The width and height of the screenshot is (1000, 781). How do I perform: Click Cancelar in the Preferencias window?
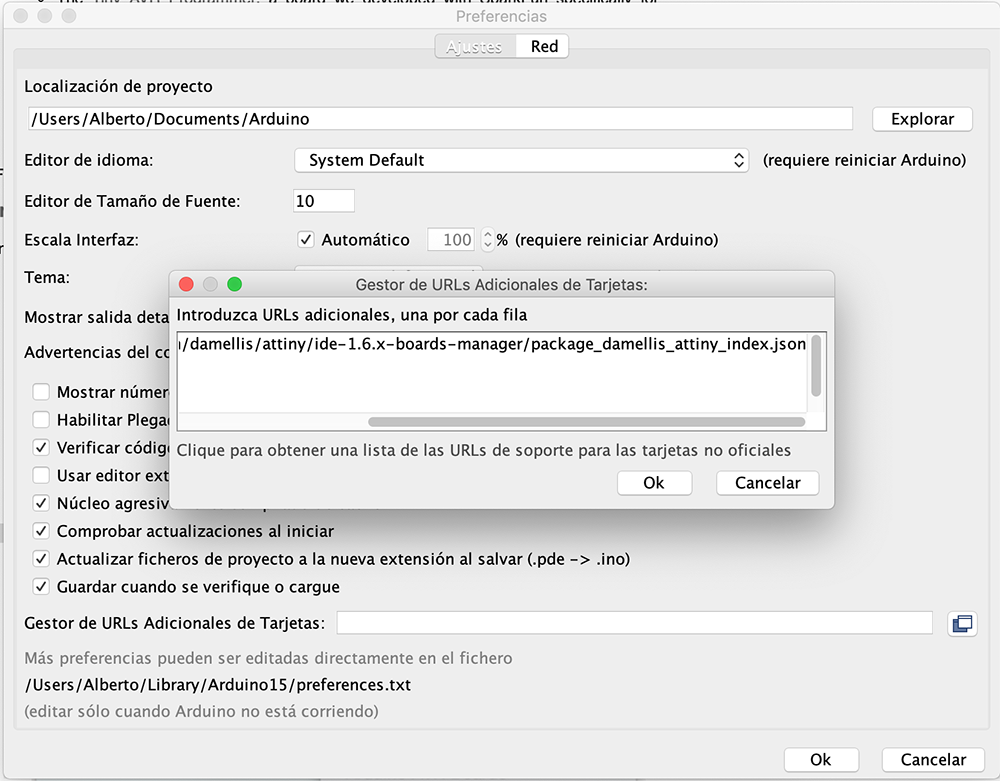pos(933,759)
